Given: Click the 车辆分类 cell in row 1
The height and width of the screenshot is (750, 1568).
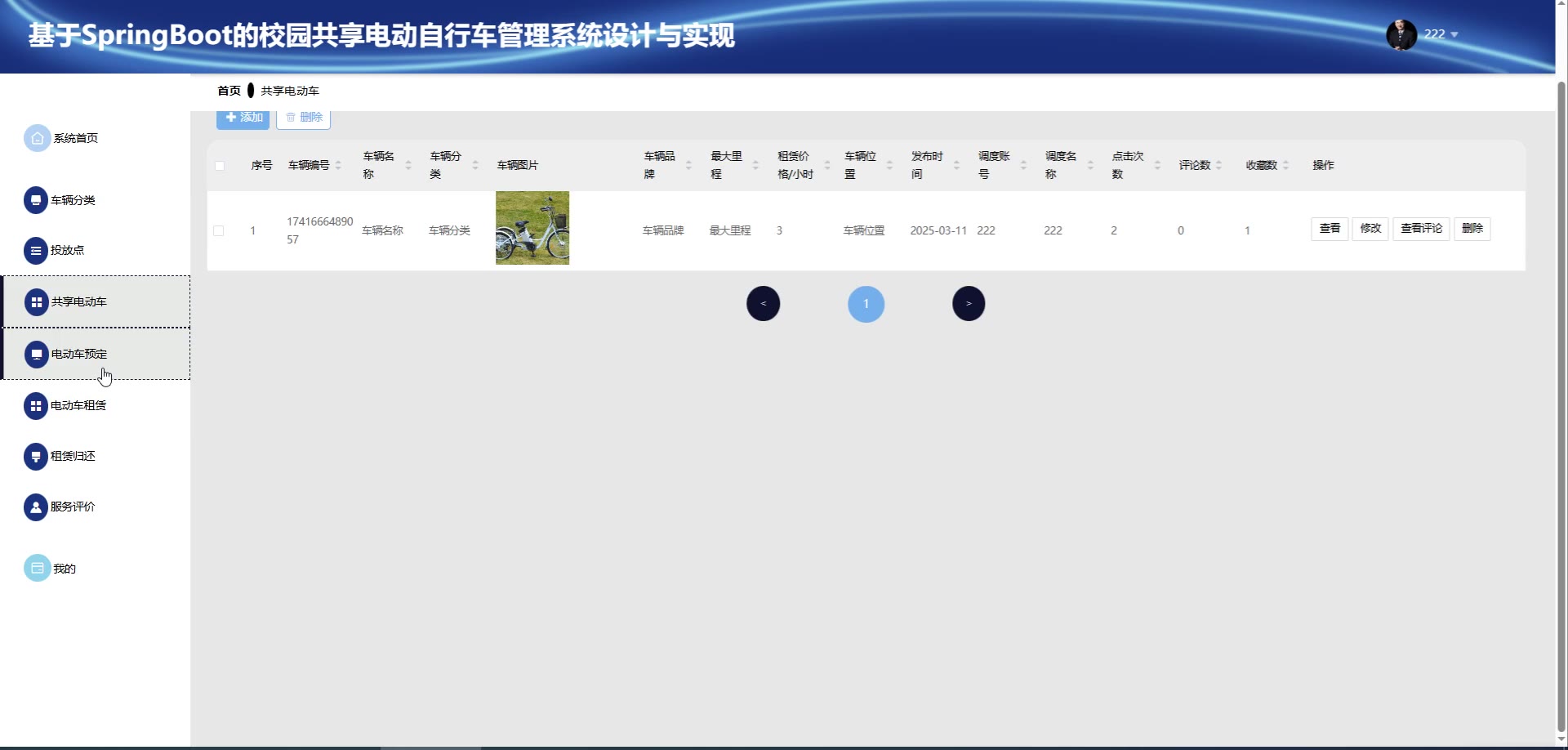Looking at the screenshot, I should pyautogui.click(x=450, y=230).
